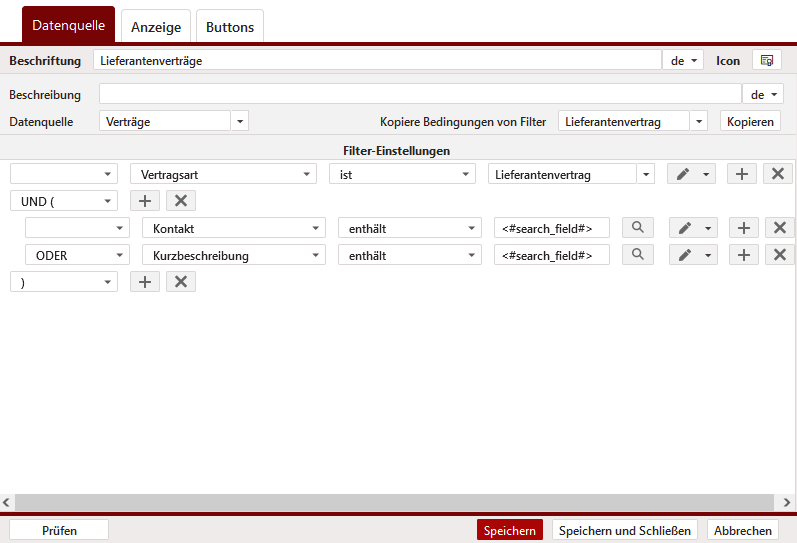Image resolution: width=797 pixels, height=543 pixels.
Task: Delete the Kurzbeschreibung condition row
Action: click(780, 255)
